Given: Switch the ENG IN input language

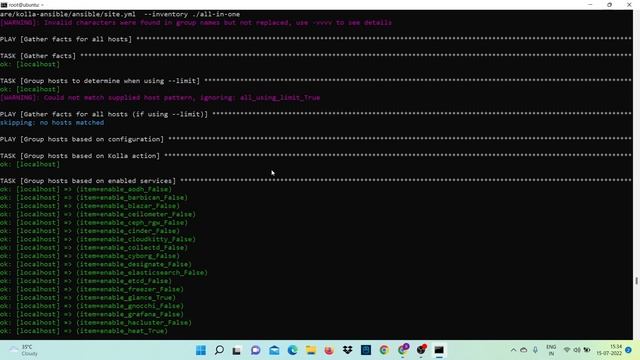Looking at the screenshot, I should 551,350.
